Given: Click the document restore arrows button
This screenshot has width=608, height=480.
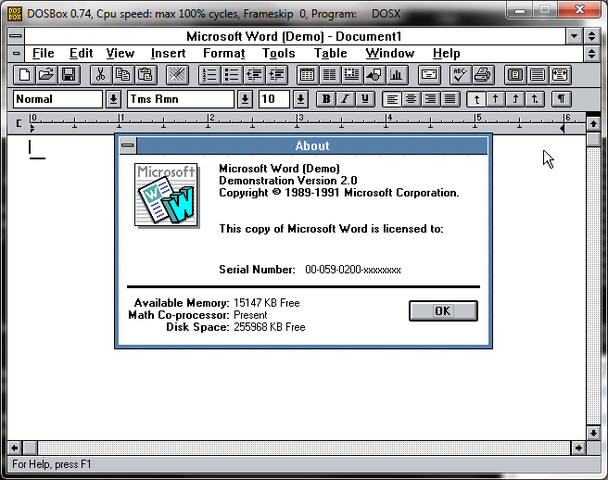Looking at the screenshot, I should pyautogui.click(x=592, y=54).
